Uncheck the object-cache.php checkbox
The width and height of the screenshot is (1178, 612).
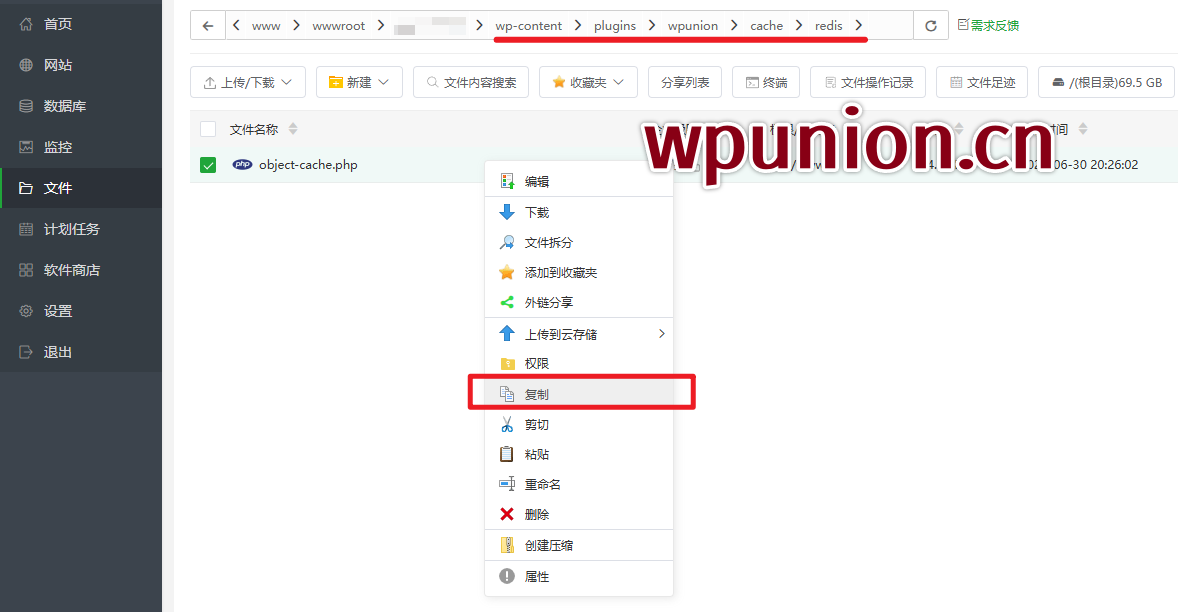pos(208,164)
